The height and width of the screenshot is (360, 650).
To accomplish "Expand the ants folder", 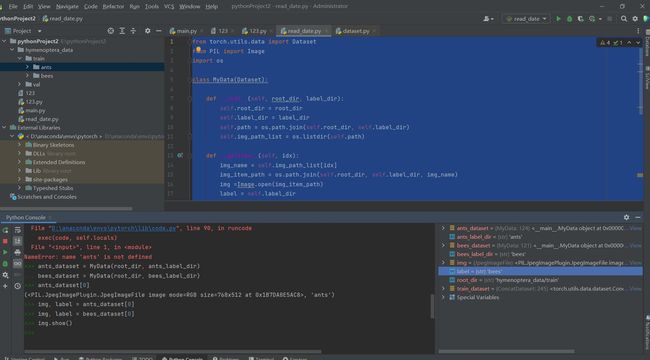I will point(27,67).
